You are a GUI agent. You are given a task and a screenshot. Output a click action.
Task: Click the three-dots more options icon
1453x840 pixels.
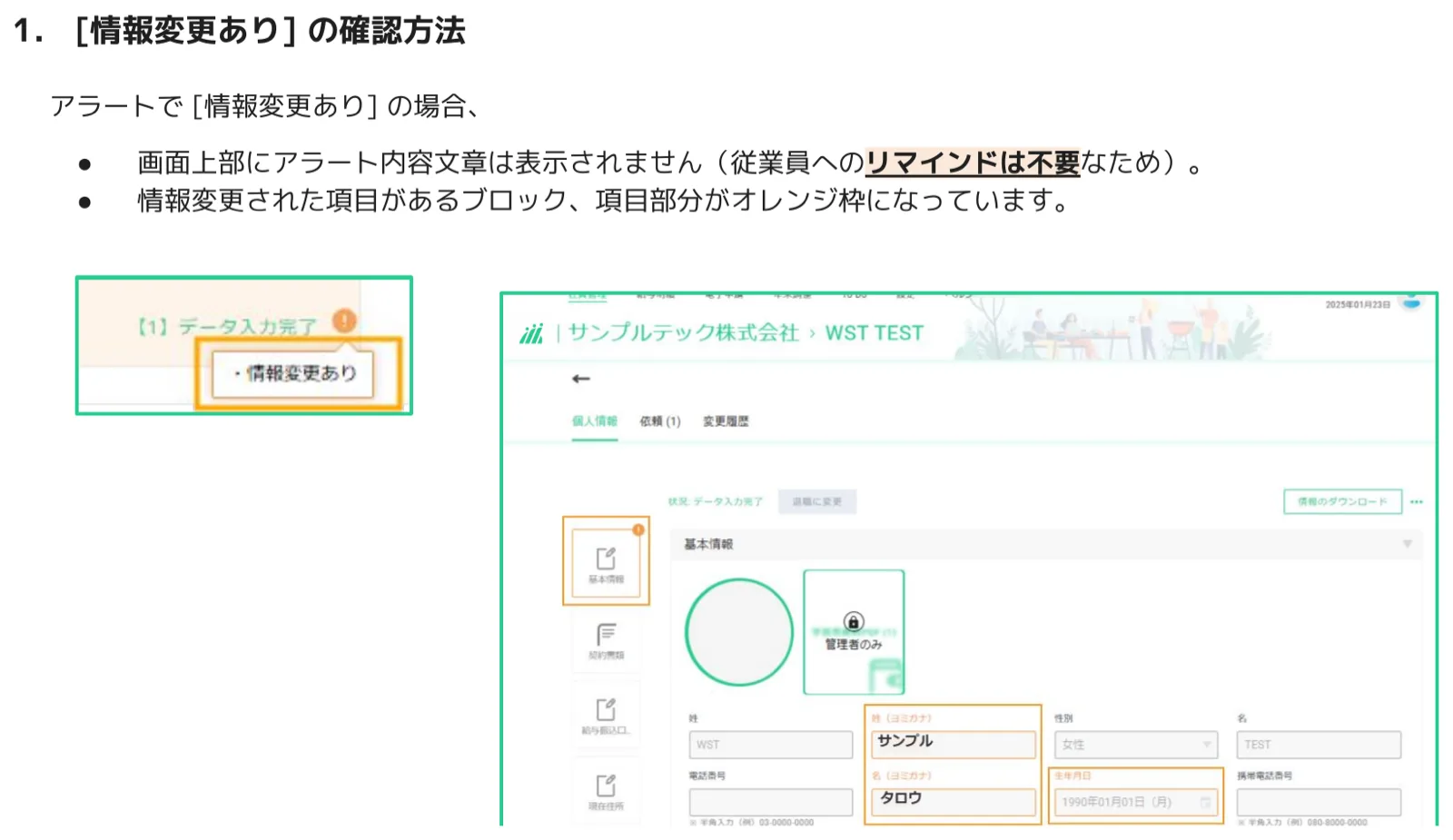(x=1417, y=501)
